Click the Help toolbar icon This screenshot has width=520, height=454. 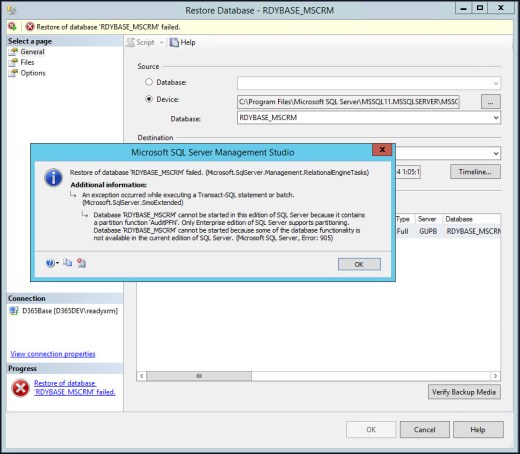pyautogui.click(x=183, y=42)
